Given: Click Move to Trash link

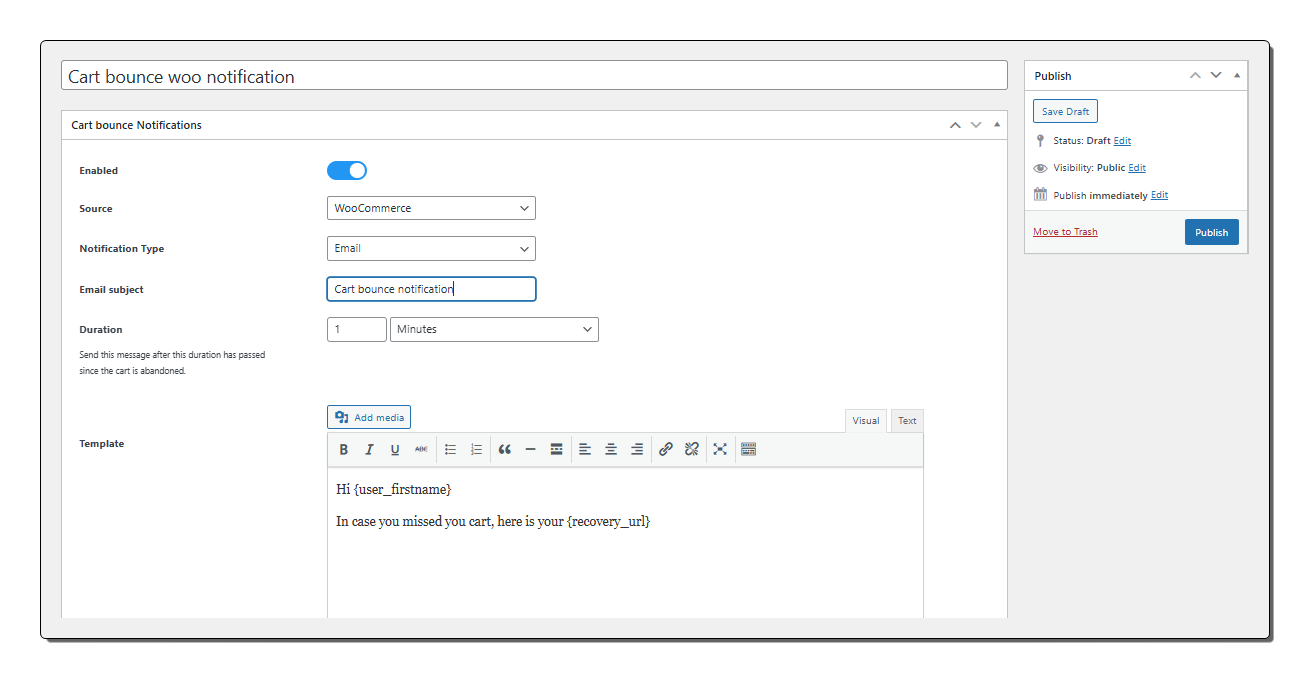Looking at the screenshot, I should 1065,232.
